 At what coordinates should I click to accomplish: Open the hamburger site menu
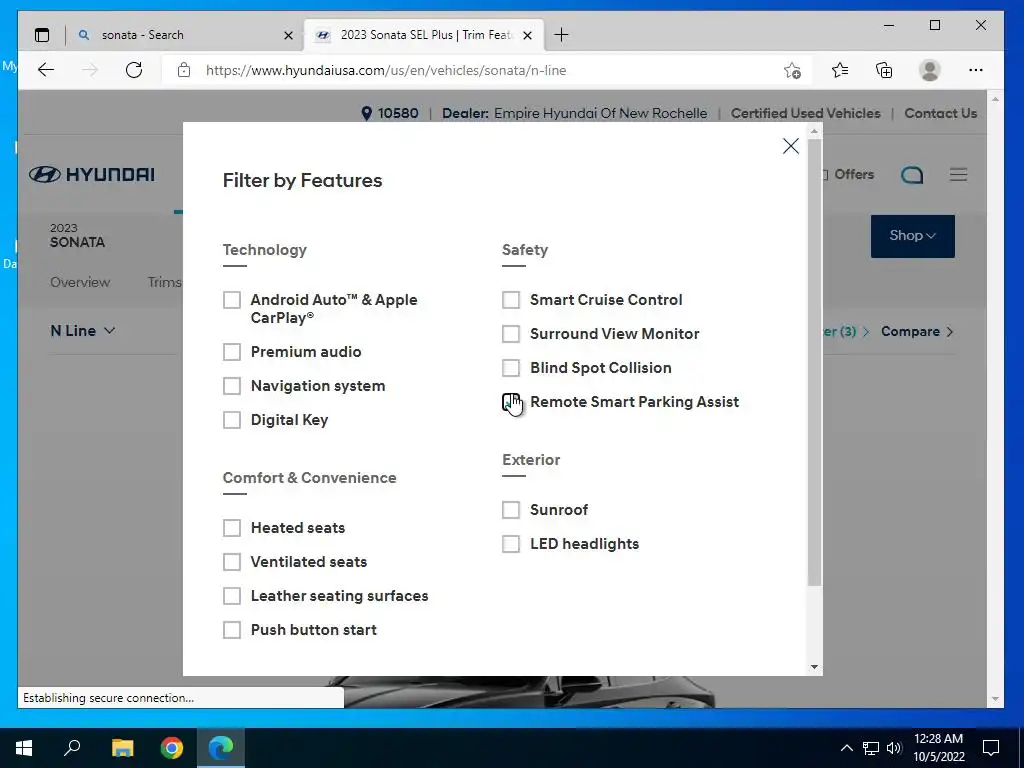tap(958, 174)
